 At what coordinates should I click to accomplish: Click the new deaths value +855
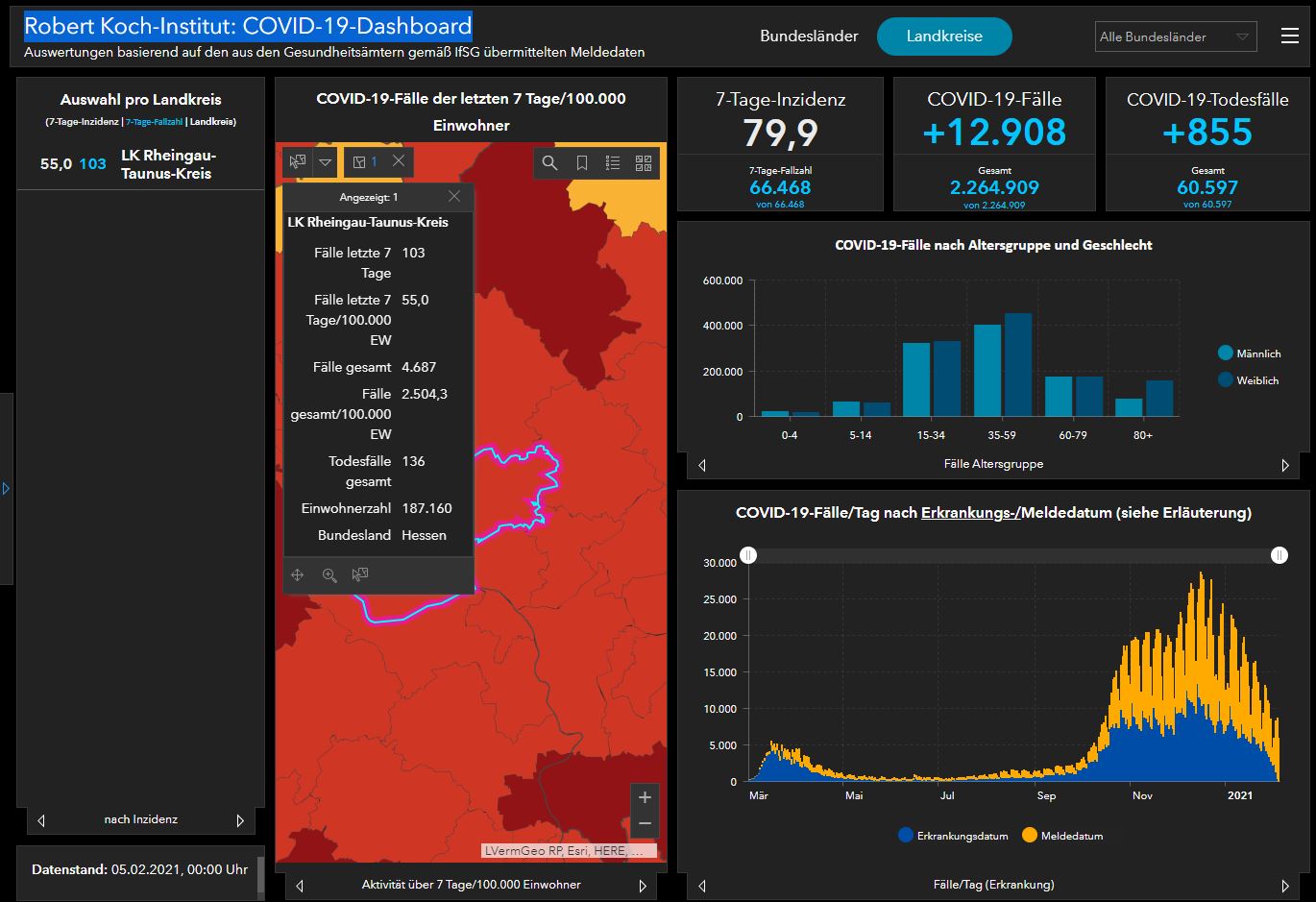coord(1207,133)
